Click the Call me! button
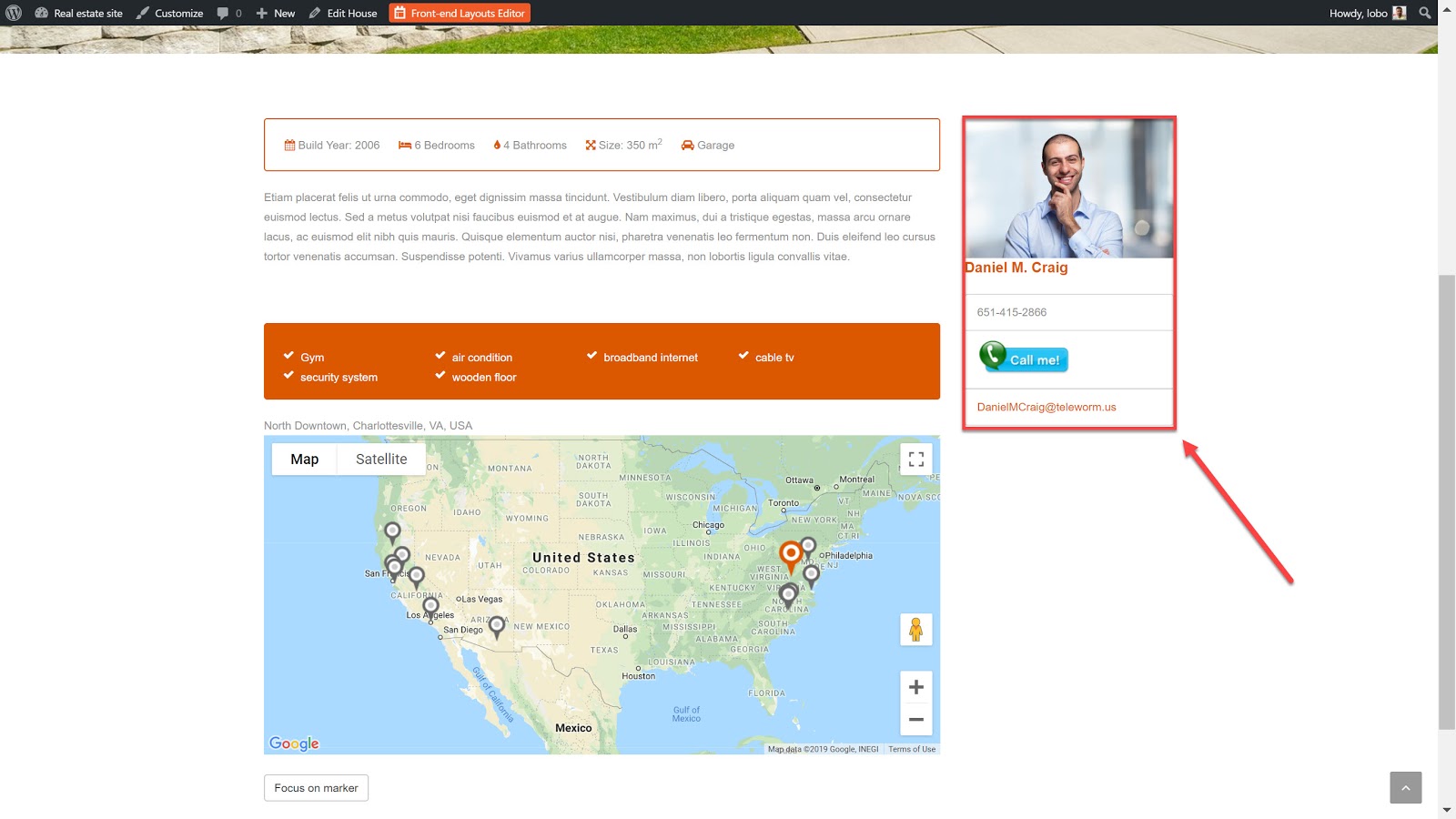The image size is (1456, 819). [1024, 358]
